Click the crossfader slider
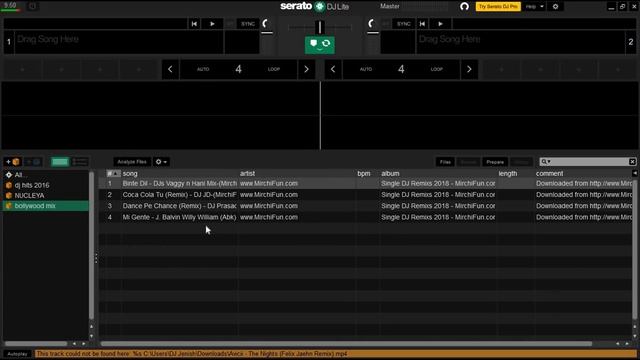The height and width of the screenshot is (360, 640). (x=320, y=27)
